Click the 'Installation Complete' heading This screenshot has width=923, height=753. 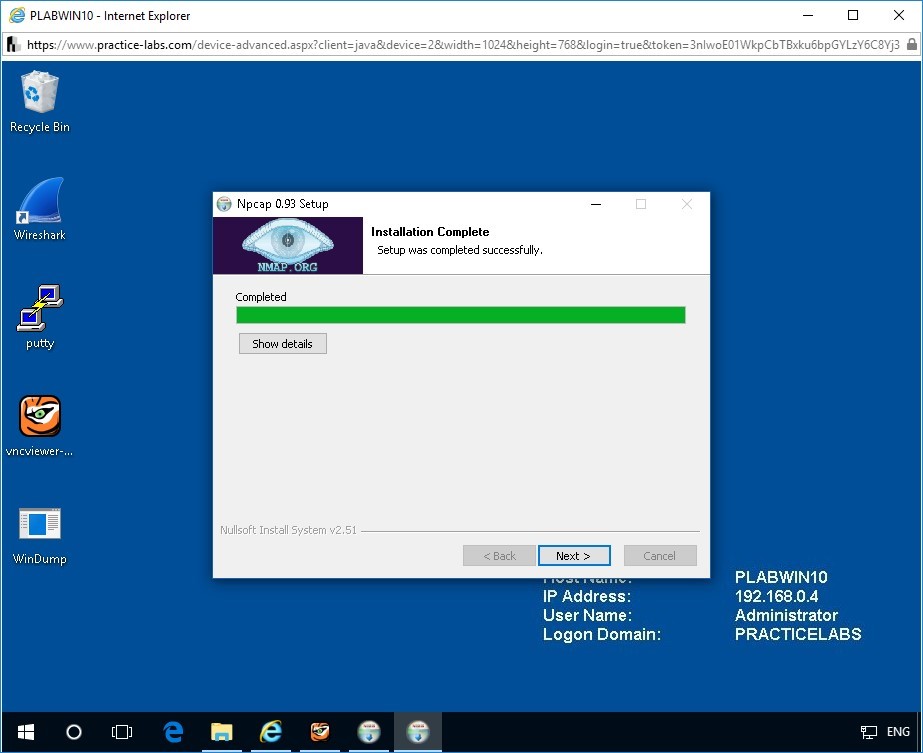[x=430, y=232]
